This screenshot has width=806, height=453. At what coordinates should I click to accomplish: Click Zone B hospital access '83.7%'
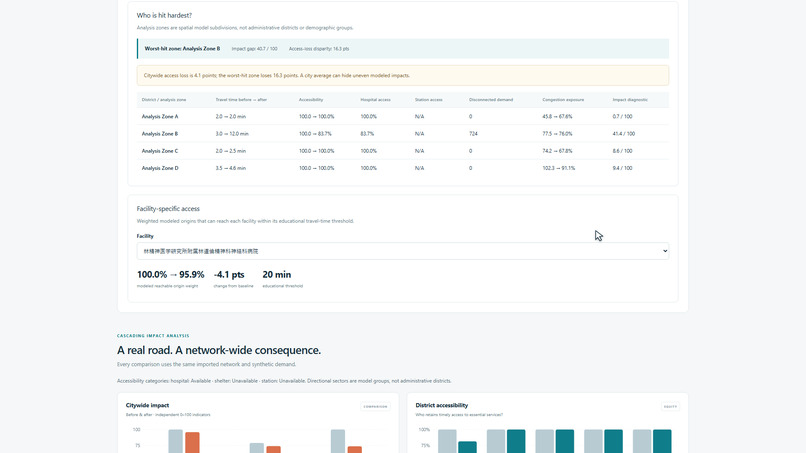tap(367, 134)
